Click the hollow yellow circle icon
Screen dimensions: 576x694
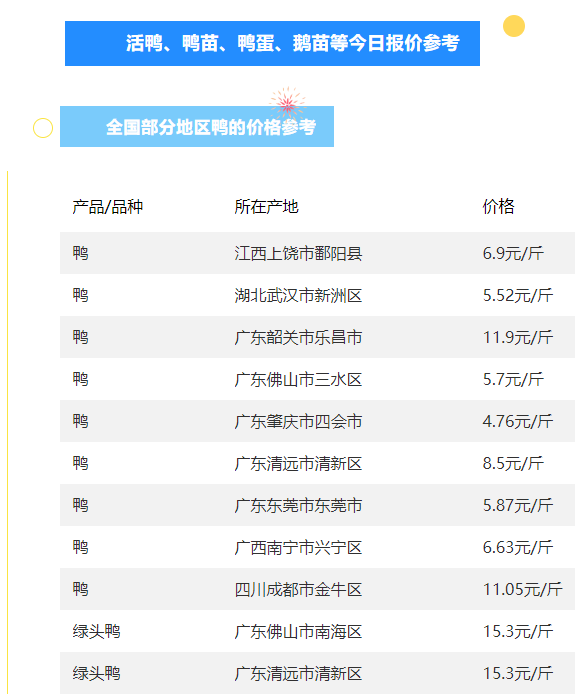tap(43, 128)
